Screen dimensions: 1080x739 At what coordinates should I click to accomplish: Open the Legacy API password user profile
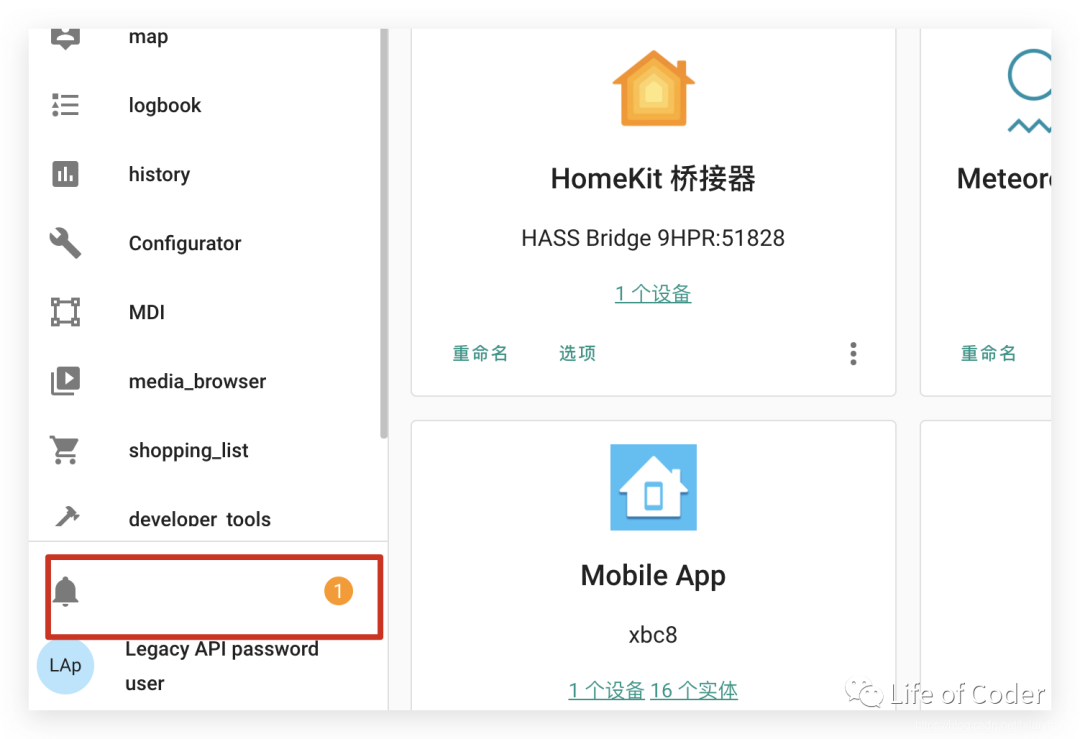pos(222,666)
